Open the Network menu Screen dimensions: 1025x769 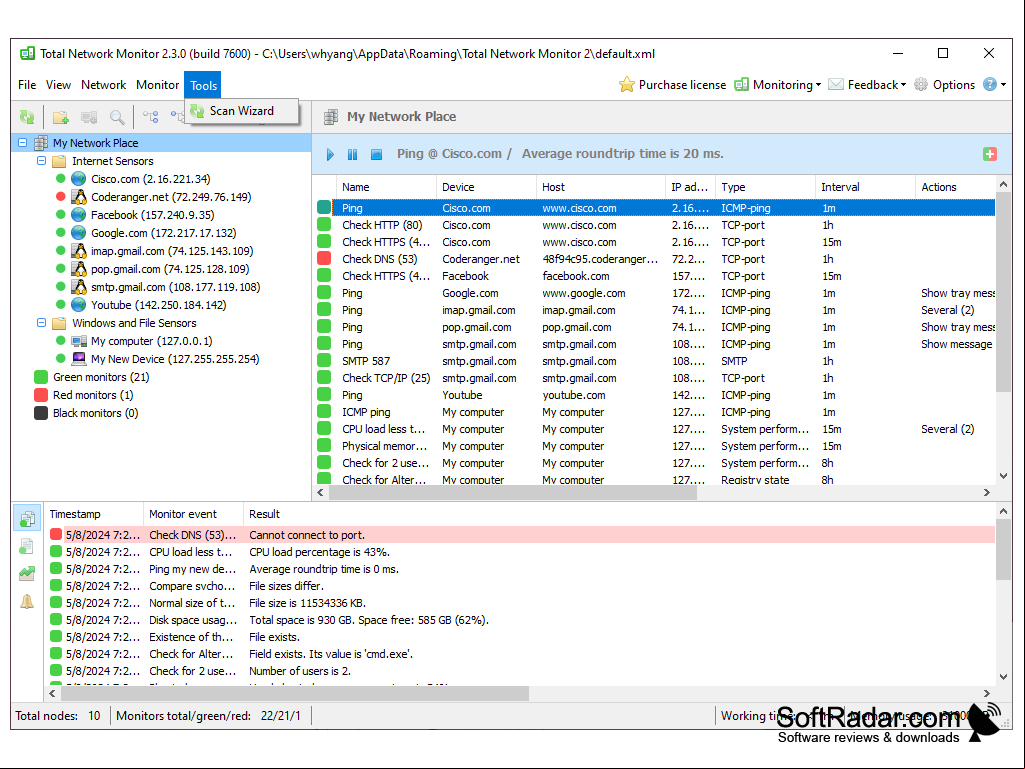103,85
